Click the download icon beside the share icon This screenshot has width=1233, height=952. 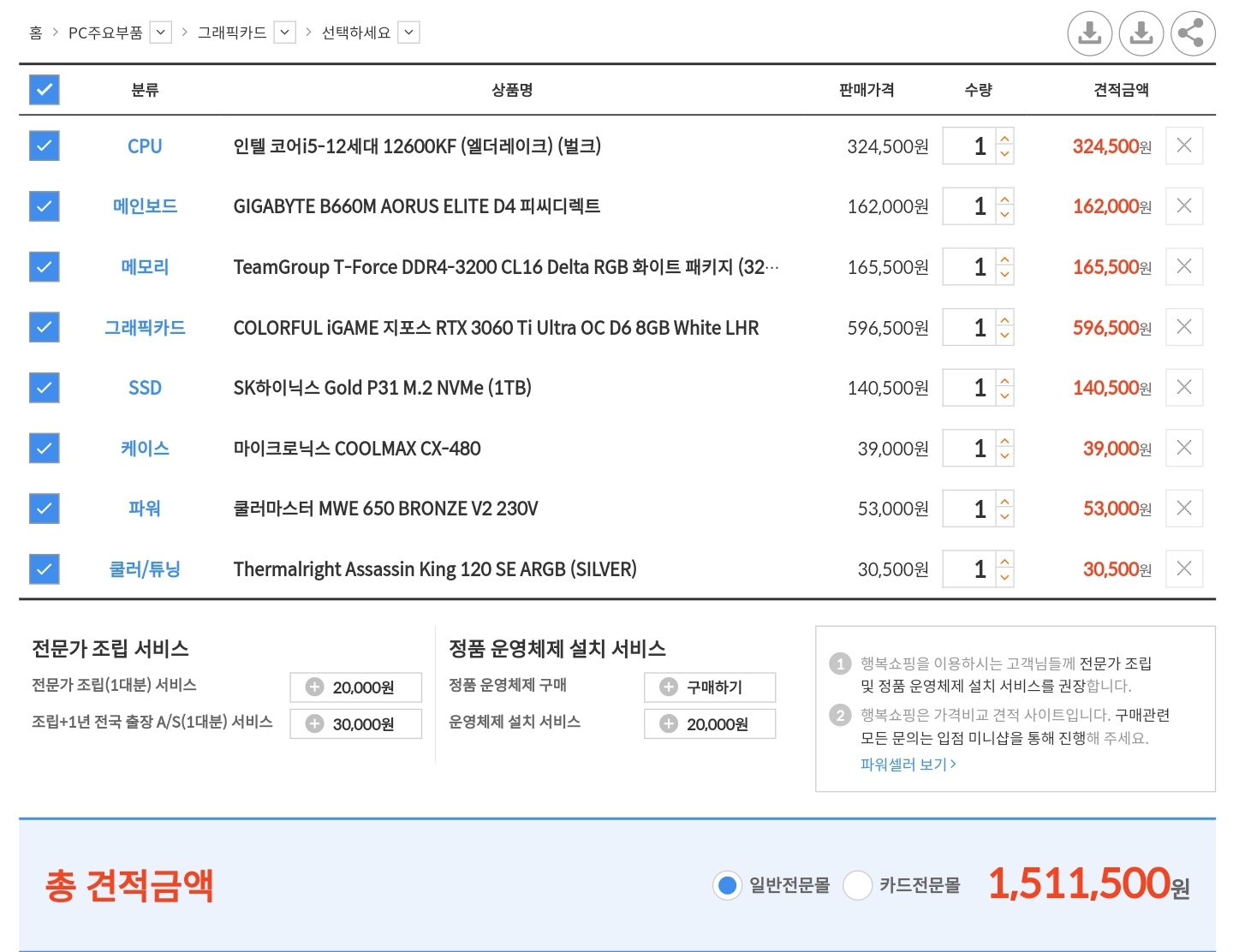click(1141, 33)
